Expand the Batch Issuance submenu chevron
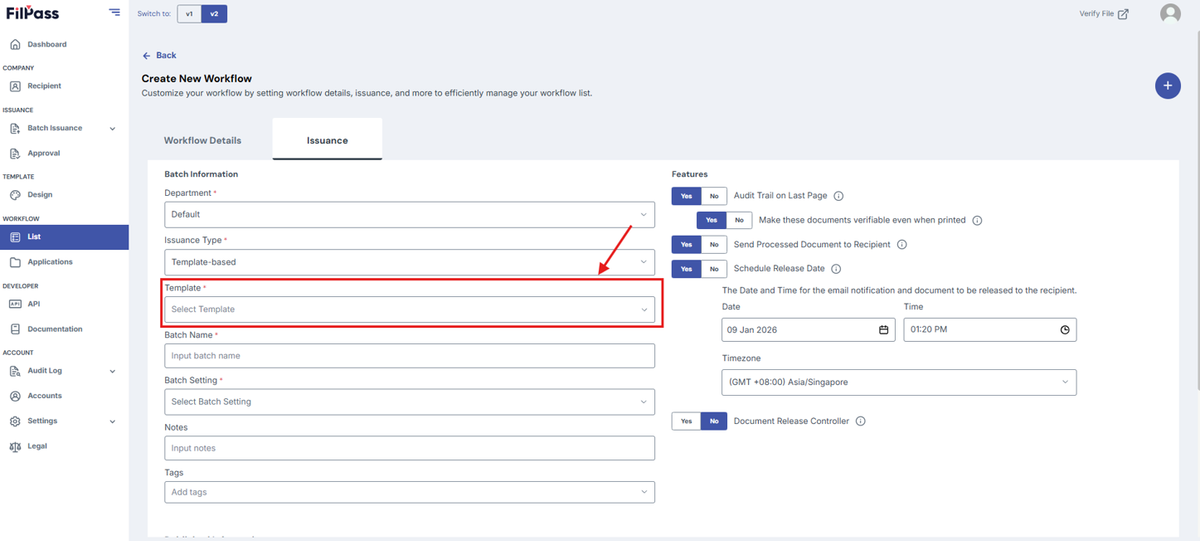 point(112,128)
